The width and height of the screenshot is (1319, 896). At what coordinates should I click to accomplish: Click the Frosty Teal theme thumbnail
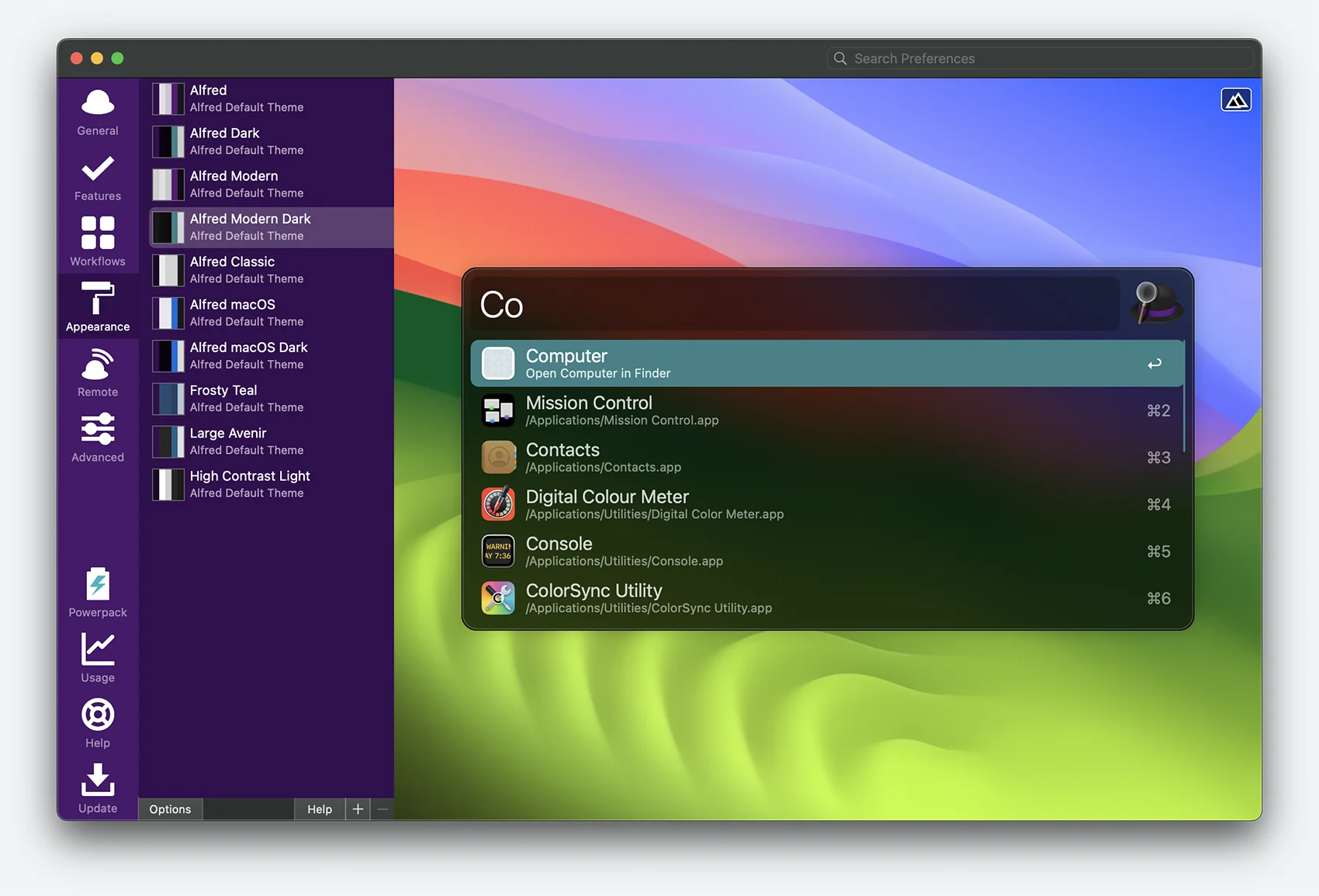click(168, 399)
